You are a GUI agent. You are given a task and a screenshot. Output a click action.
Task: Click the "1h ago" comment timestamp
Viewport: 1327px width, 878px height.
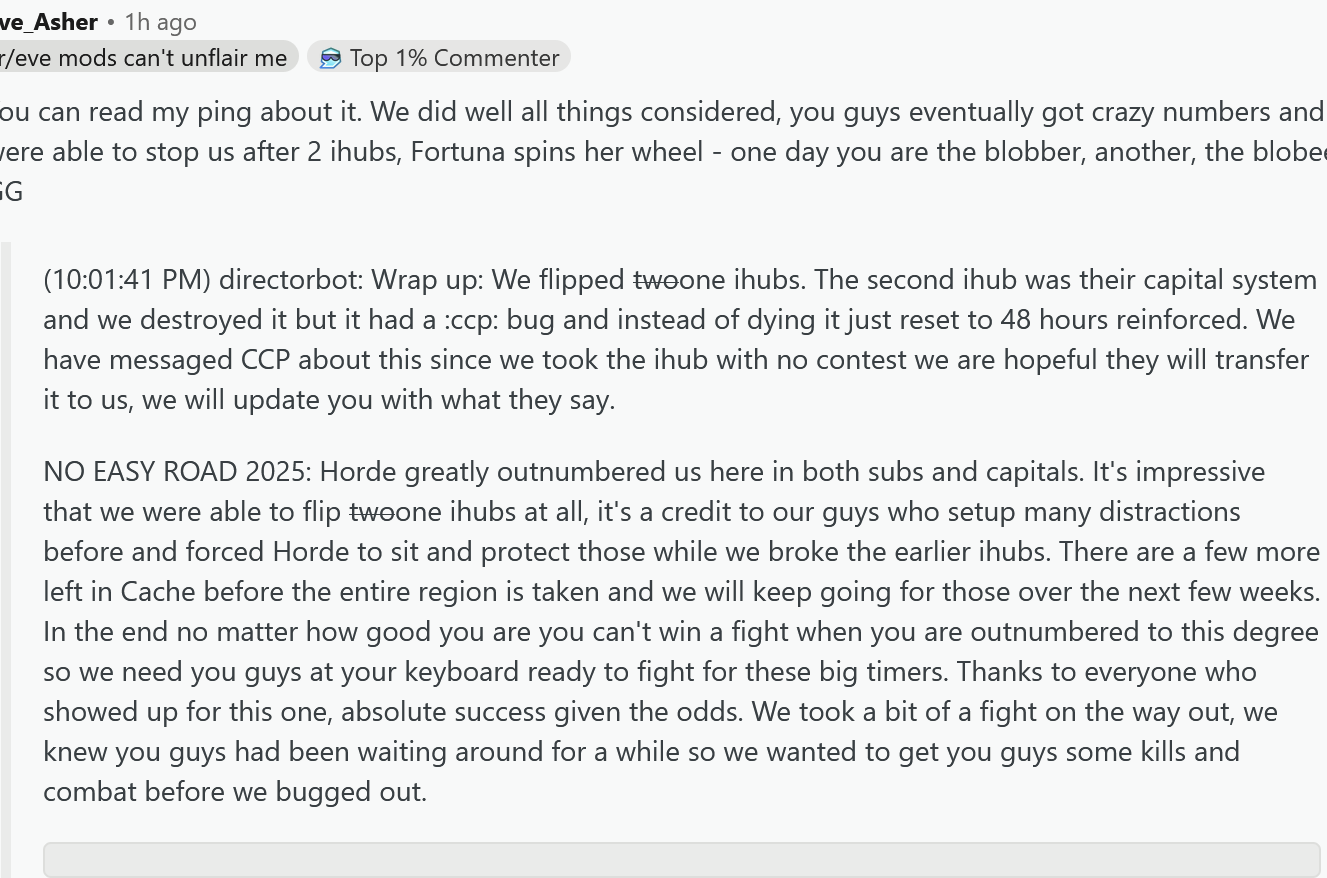point(160,21)
